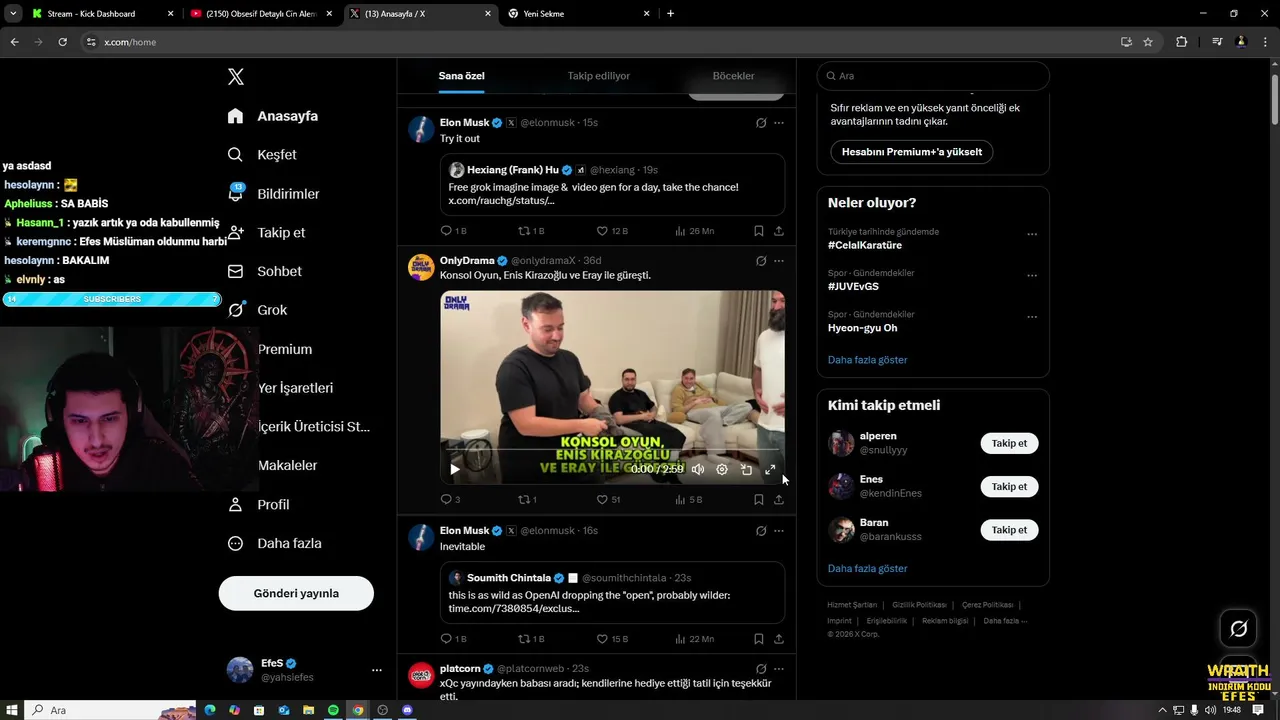Open more options on OnlyDrama post
Screen dimensions: 1280x720
click(x=779, y=261)
